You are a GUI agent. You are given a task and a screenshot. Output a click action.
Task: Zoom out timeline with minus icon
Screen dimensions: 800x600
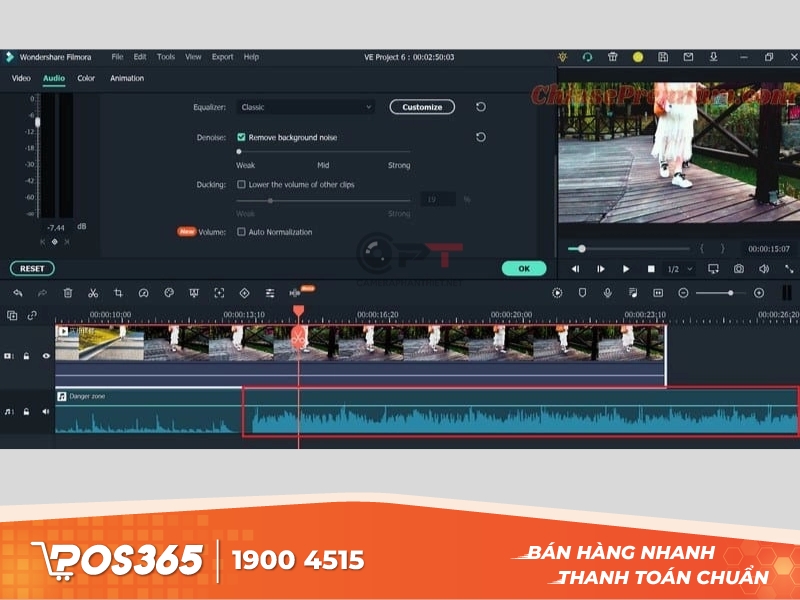coord(683,293)
